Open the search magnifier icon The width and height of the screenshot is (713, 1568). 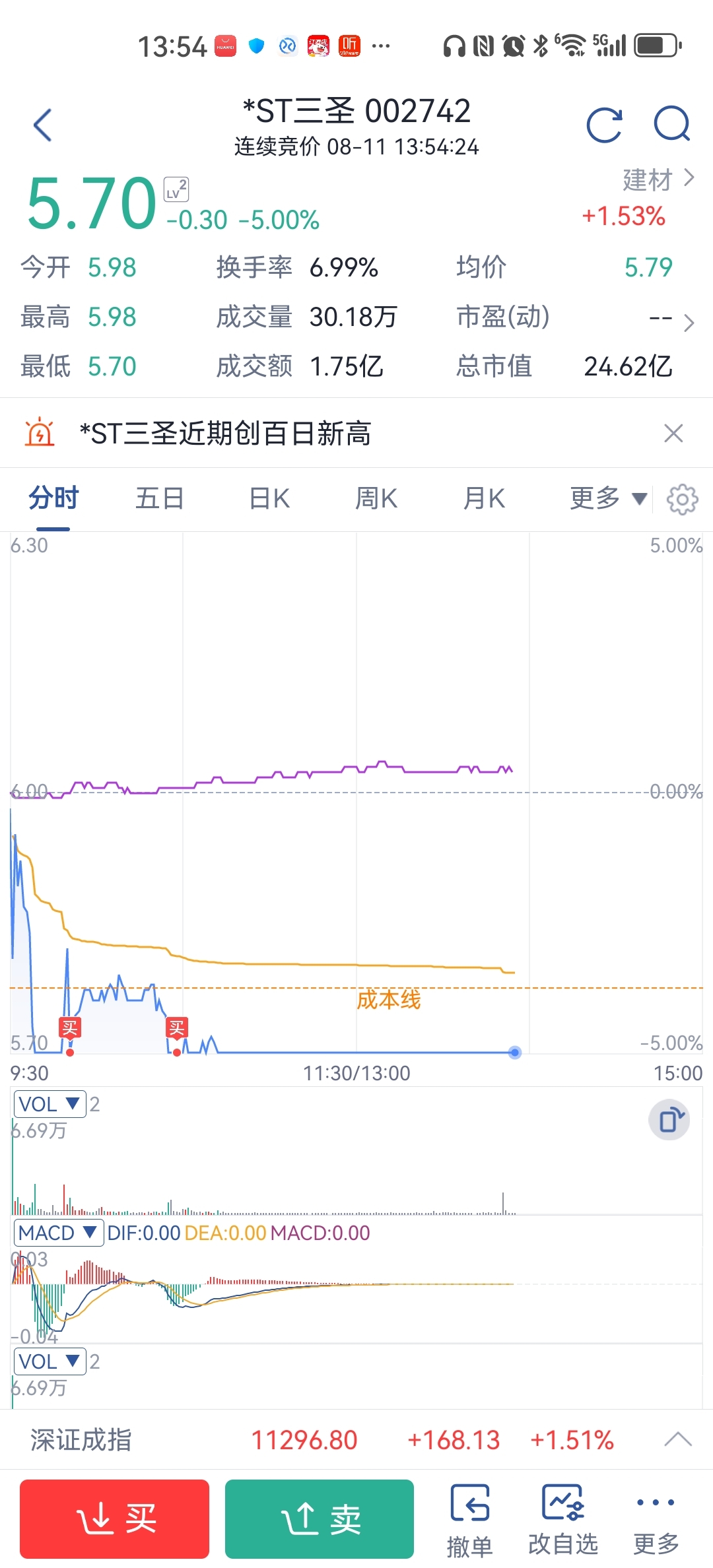[x=672, y=124]
